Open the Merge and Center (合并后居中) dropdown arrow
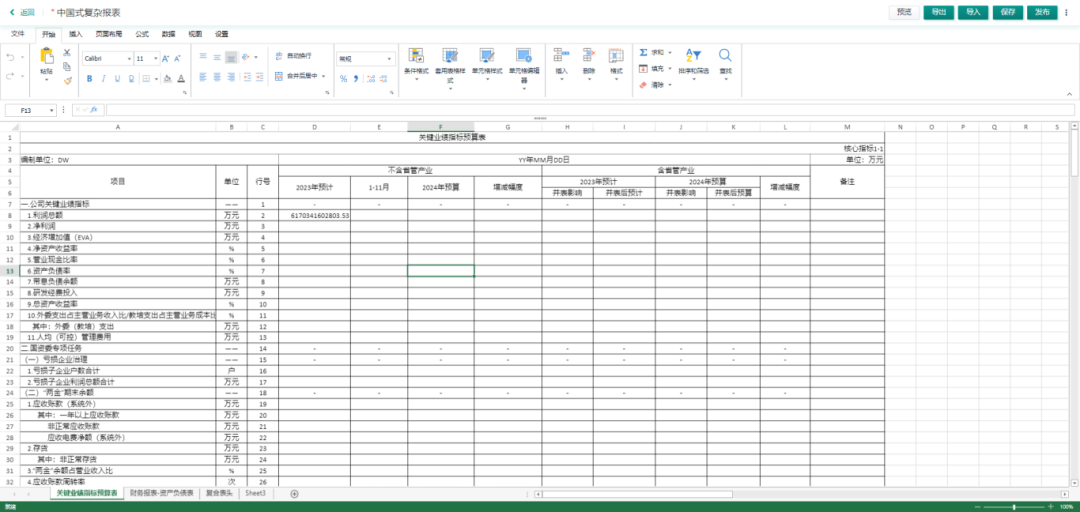The height and width of the screenshot is (512, 1080). coord(322,76)
